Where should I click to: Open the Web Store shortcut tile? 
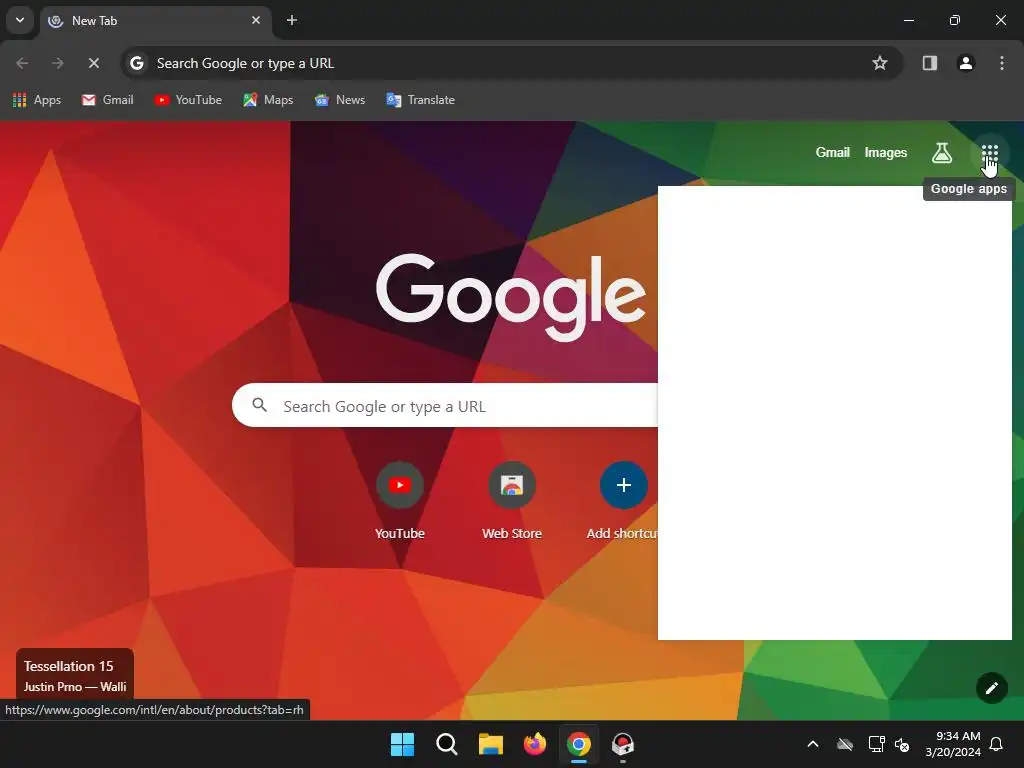click(x=511, y=501)
